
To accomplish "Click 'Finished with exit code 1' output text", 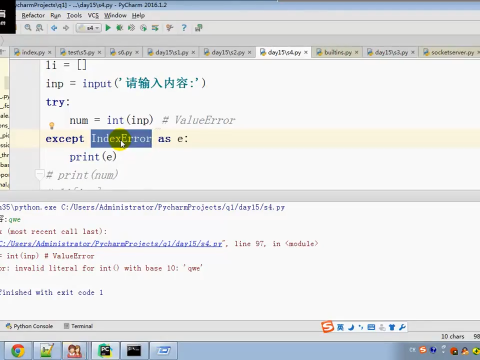I will pos(51,292).
